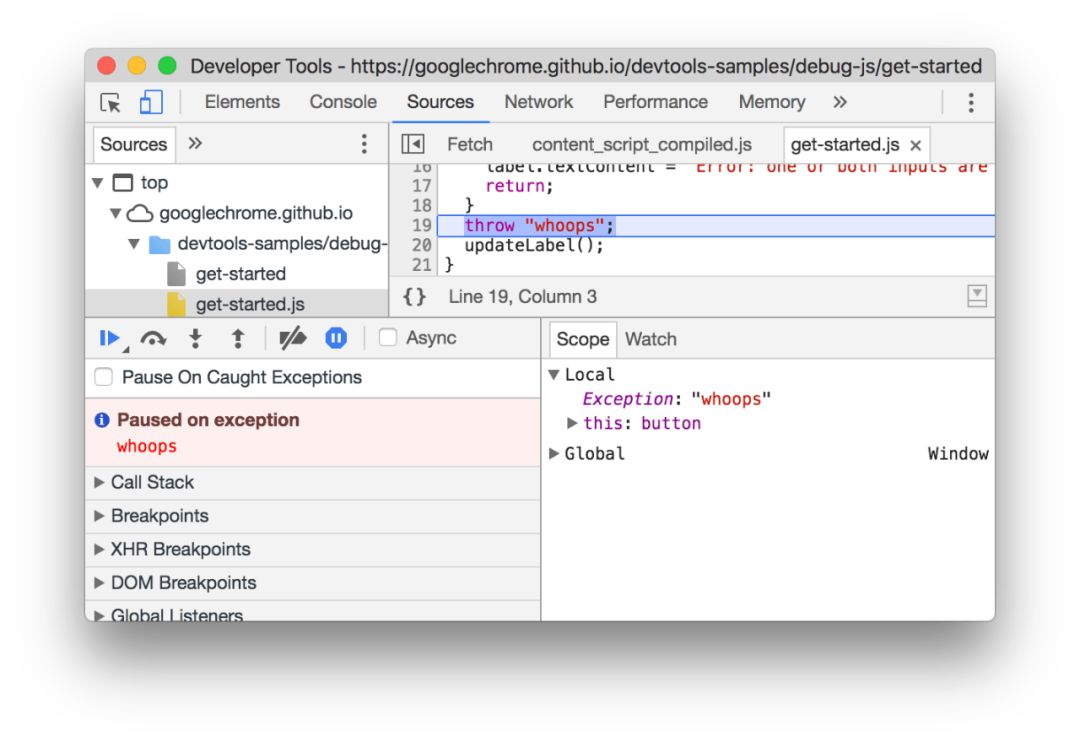Image resolution: width=1080 pixels, height=742 pixels.
Task: Step out of current function
Action: pyautogui.click(x=238, y=339)
